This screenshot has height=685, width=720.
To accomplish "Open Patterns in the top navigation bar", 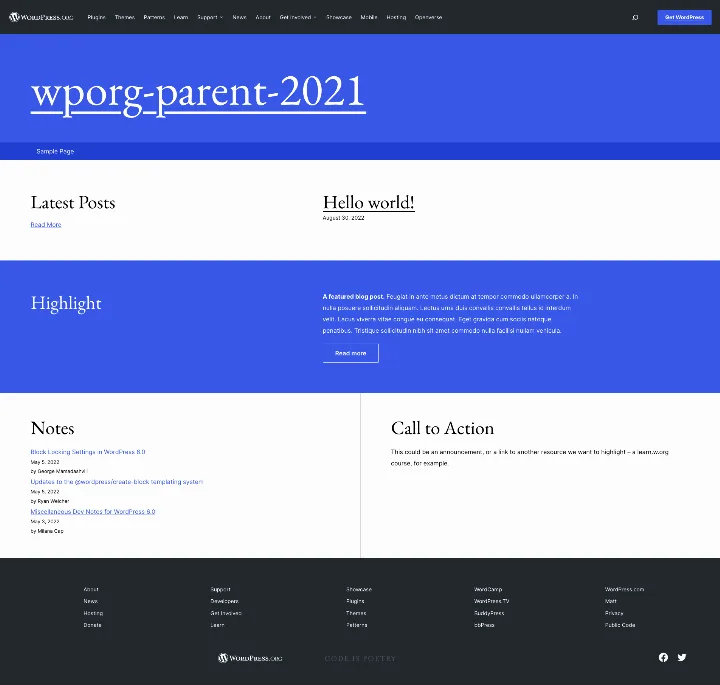I will point(154,17).
